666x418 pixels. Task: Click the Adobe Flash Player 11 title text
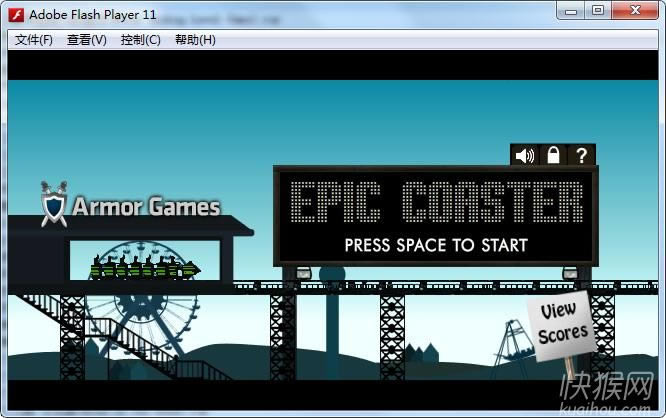(93, 14)
